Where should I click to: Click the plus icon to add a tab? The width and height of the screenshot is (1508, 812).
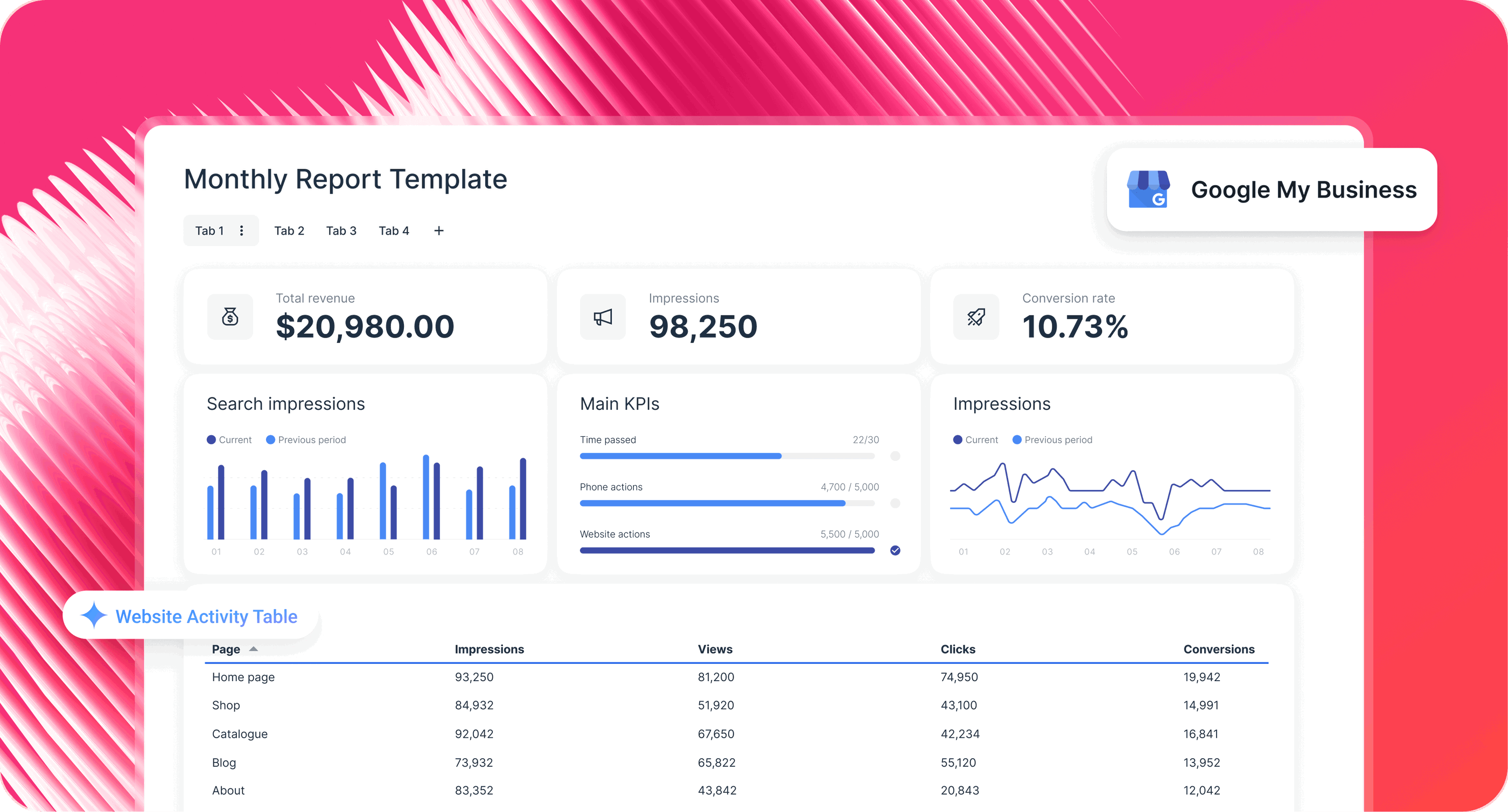tap(438, 230)
